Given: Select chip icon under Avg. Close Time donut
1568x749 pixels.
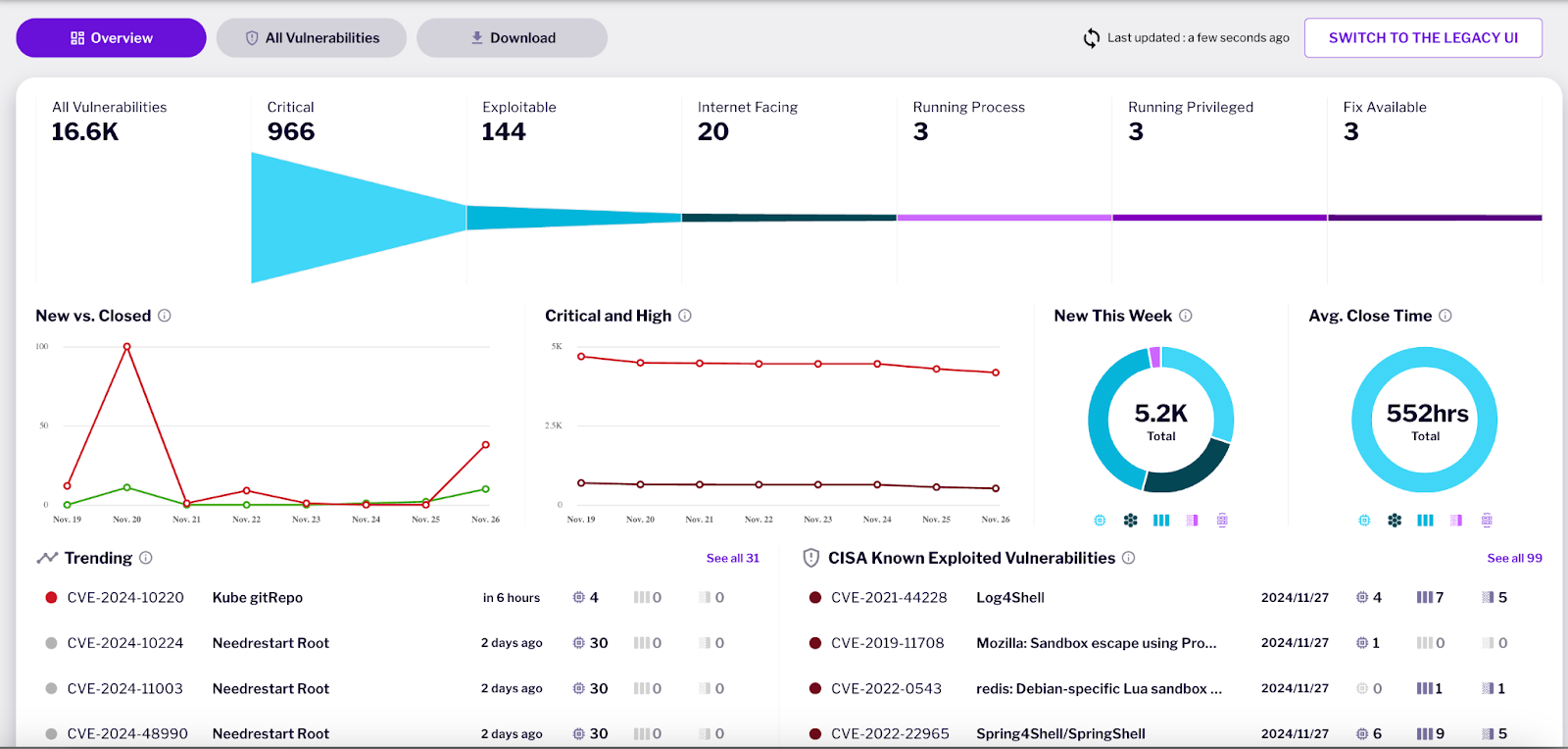Looking at the screenshot, I should [x=1364, y=521].
